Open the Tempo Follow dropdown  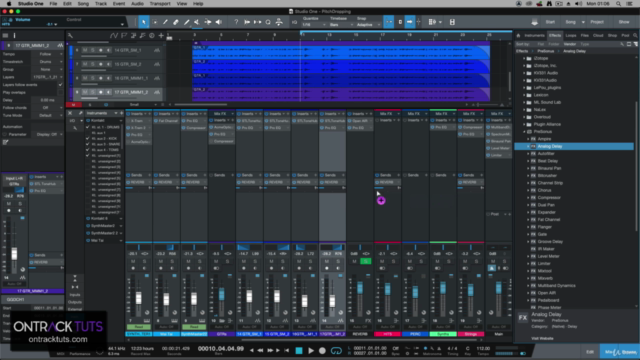click(47, 54)
